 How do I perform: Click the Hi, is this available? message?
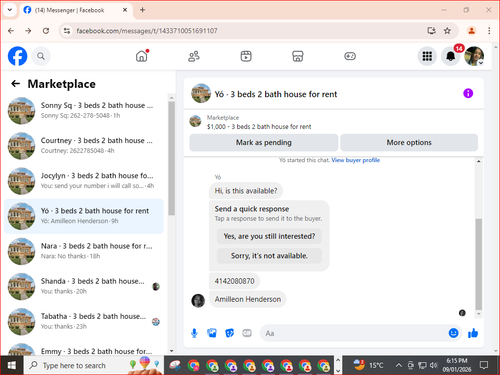click(x=246, y=191)
